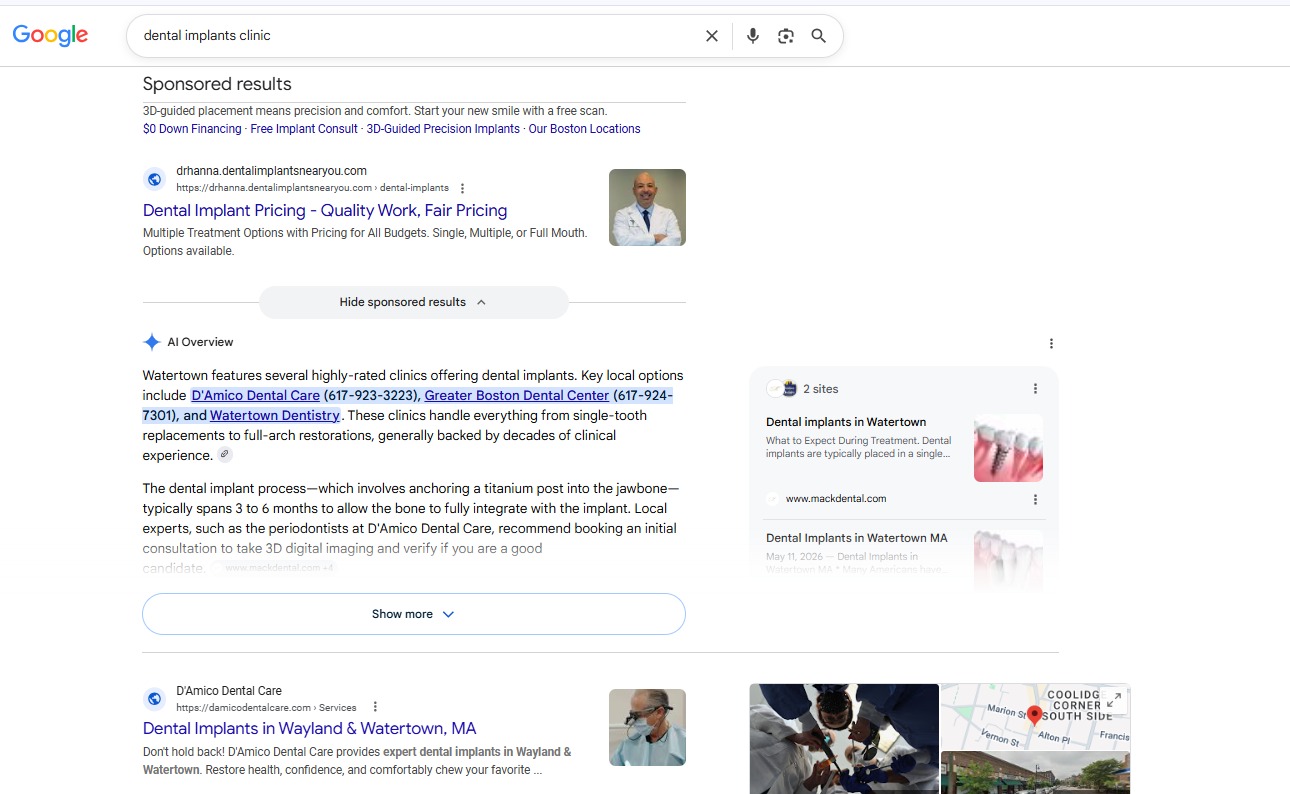Click the 'Sponsored results' heading

pos(217,84)
